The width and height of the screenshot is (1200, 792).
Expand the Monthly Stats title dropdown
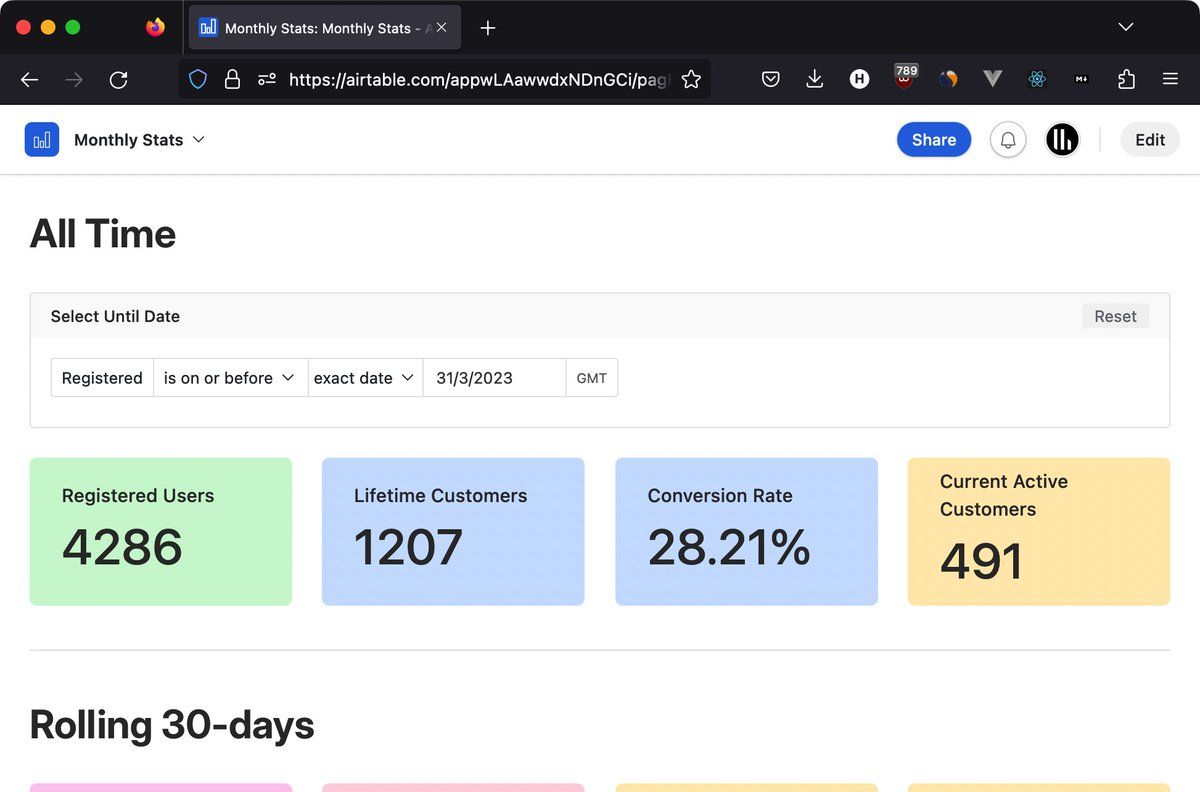click(198, 140)
